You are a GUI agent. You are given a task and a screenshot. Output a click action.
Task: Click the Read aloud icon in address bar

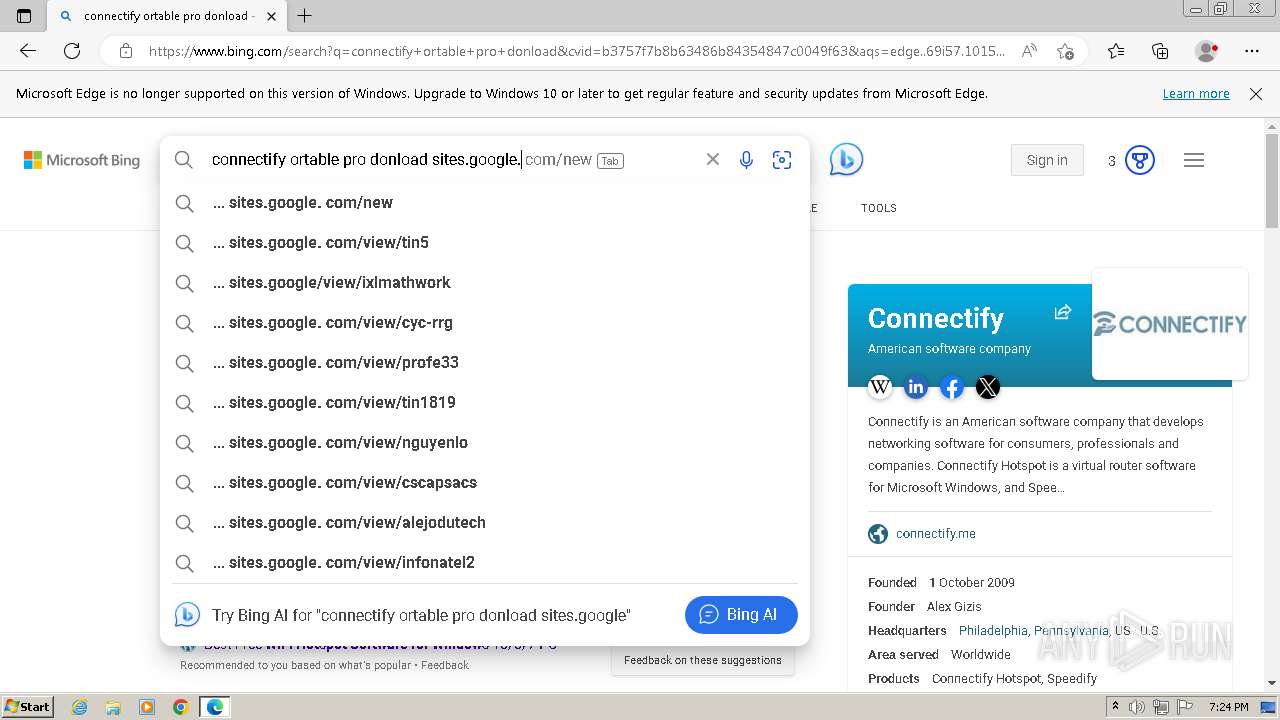tap(1029, 51)
